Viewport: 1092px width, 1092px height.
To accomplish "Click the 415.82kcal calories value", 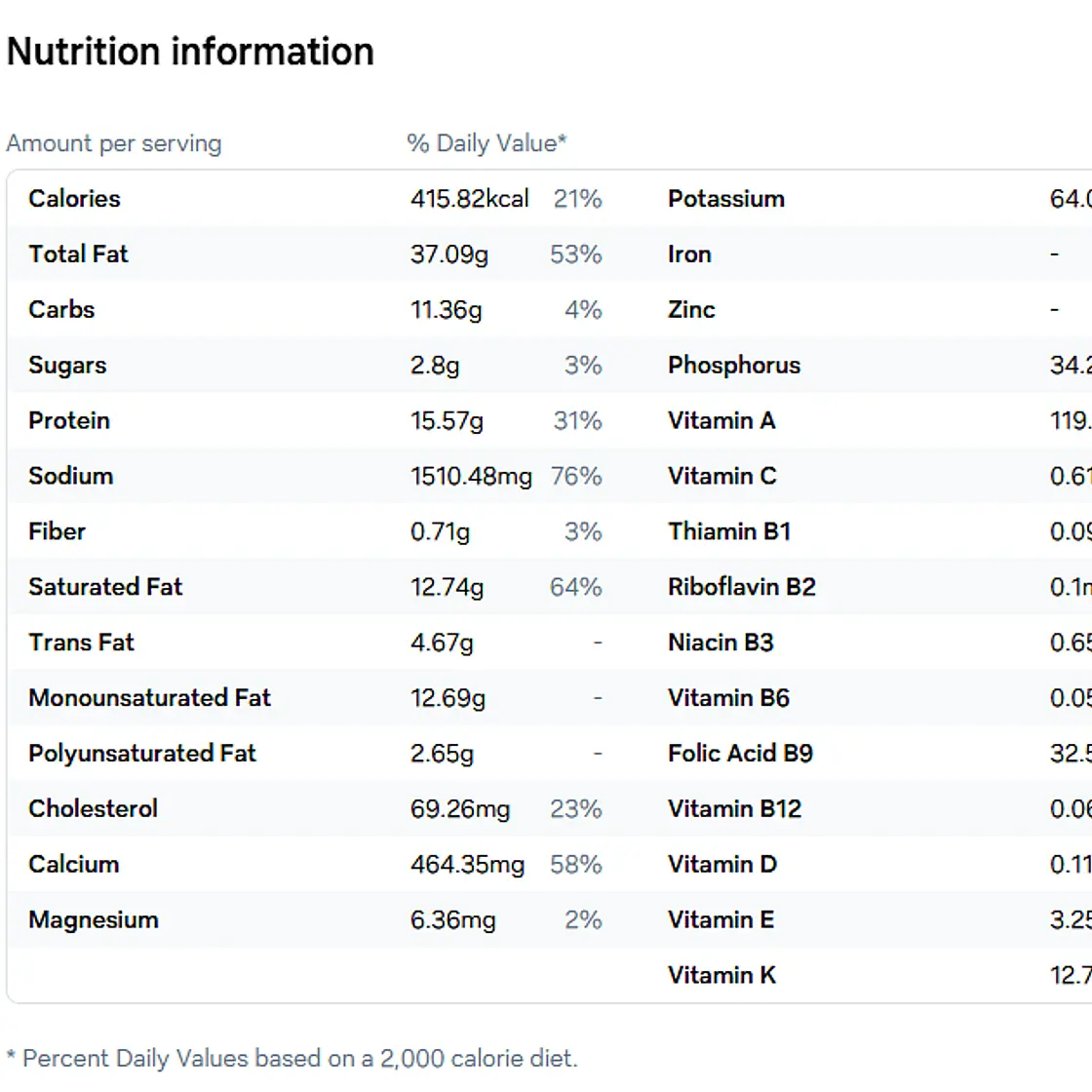I will 469,199.
